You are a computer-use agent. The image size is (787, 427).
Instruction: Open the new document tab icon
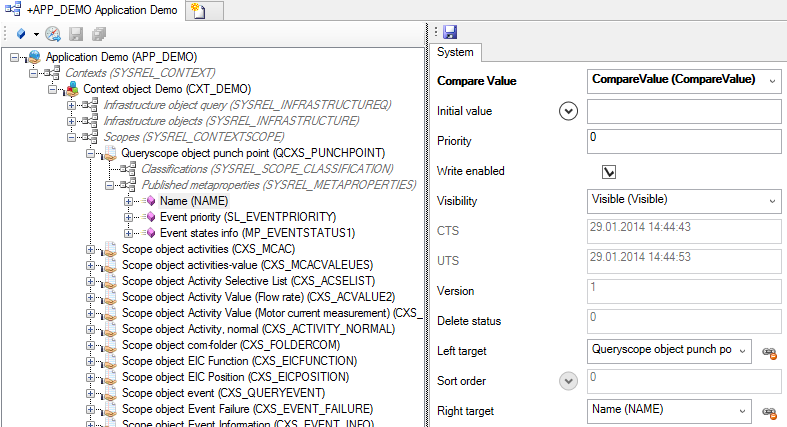point(198,11)
